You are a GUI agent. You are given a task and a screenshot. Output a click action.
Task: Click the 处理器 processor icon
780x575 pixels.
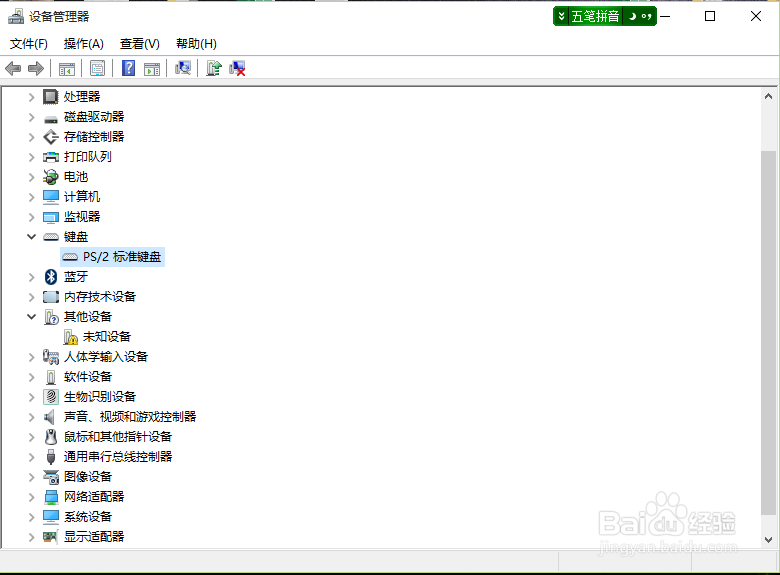(x=51, y=96)
